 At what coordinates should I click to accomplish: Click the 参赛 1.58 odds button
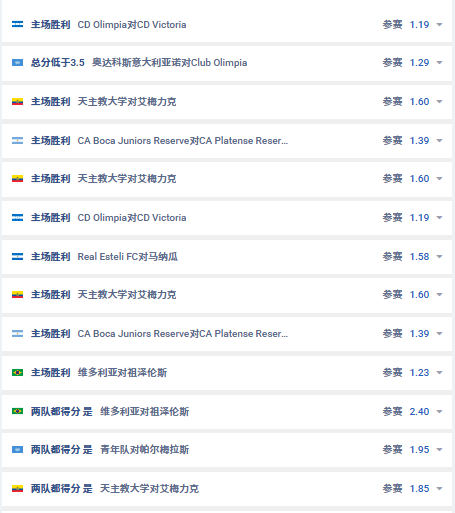coord(406,257)
